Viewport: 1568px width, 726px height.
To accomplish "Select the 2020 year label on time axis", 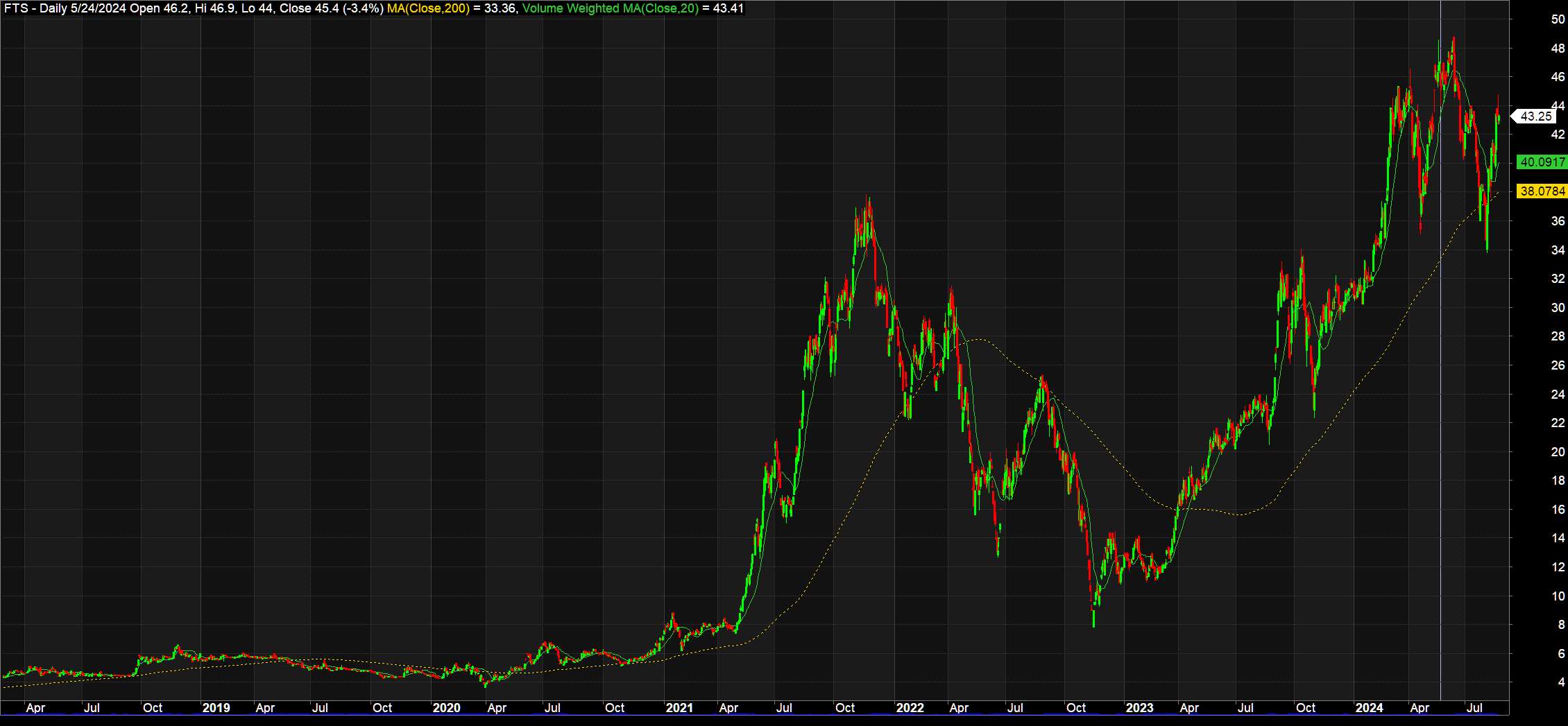I will 446,708.
